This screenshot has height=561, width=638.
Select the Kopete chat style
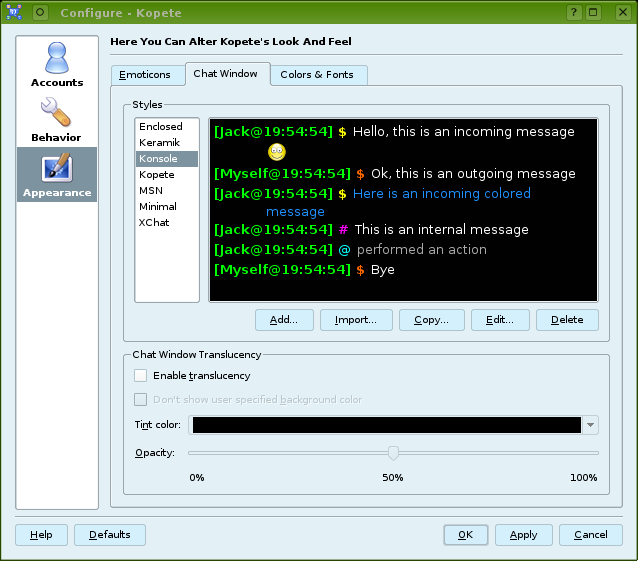tap(167, 175)
